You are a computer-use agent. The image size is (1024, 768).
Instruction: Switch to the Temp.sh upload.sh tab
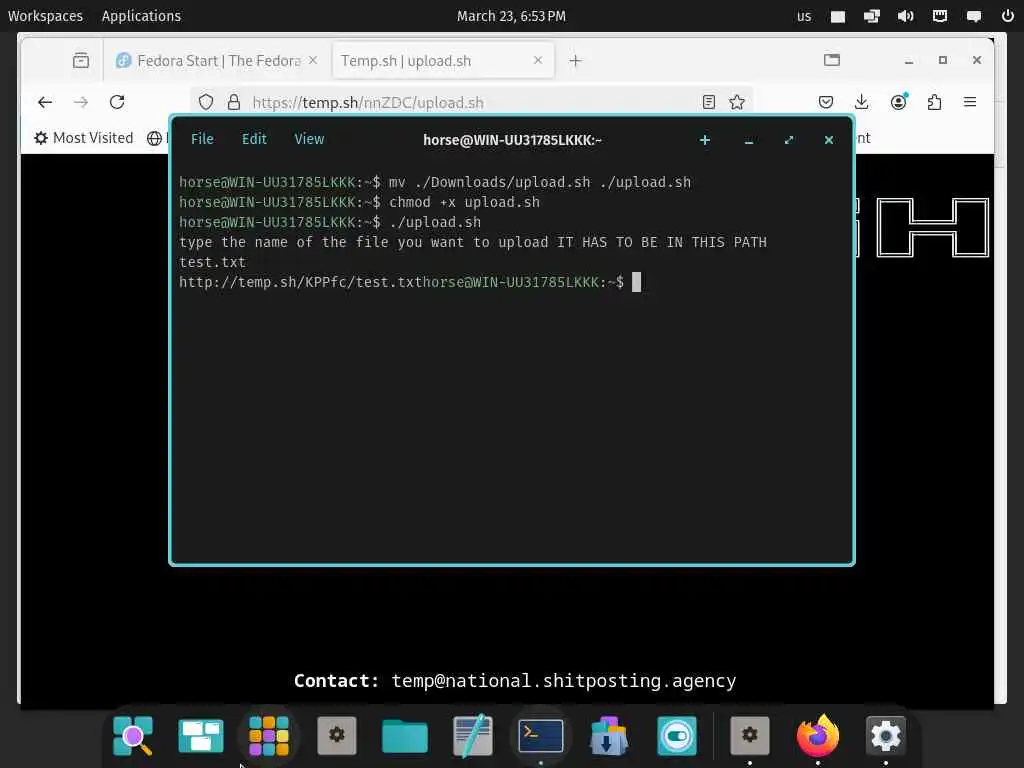443,61
